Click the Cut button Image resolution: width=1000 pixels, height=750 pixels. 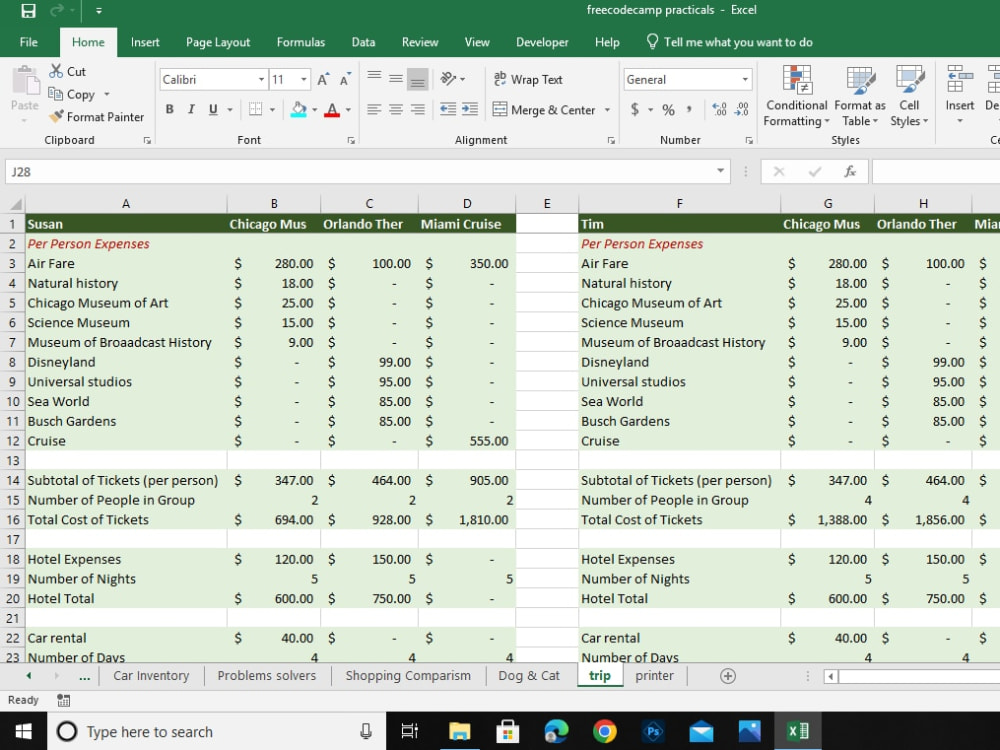[68, 71]
